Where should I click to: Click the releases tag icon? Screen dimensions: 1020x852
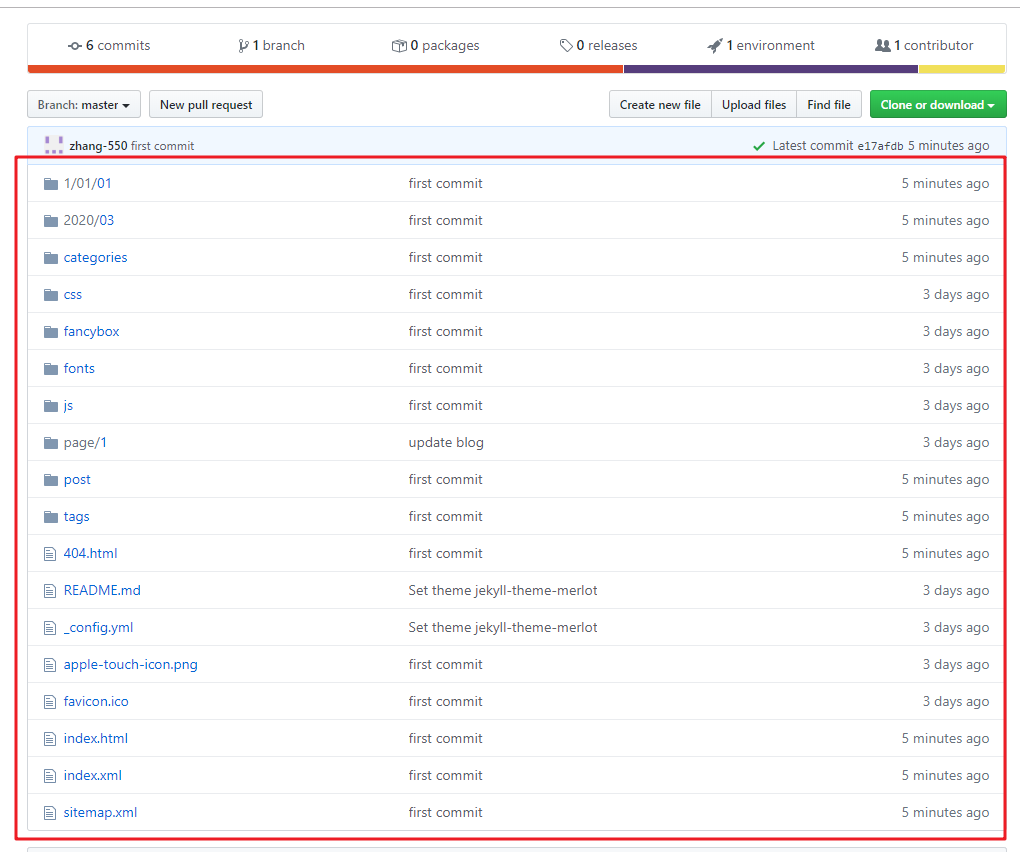pyautogui.click(x=567, y=46)
